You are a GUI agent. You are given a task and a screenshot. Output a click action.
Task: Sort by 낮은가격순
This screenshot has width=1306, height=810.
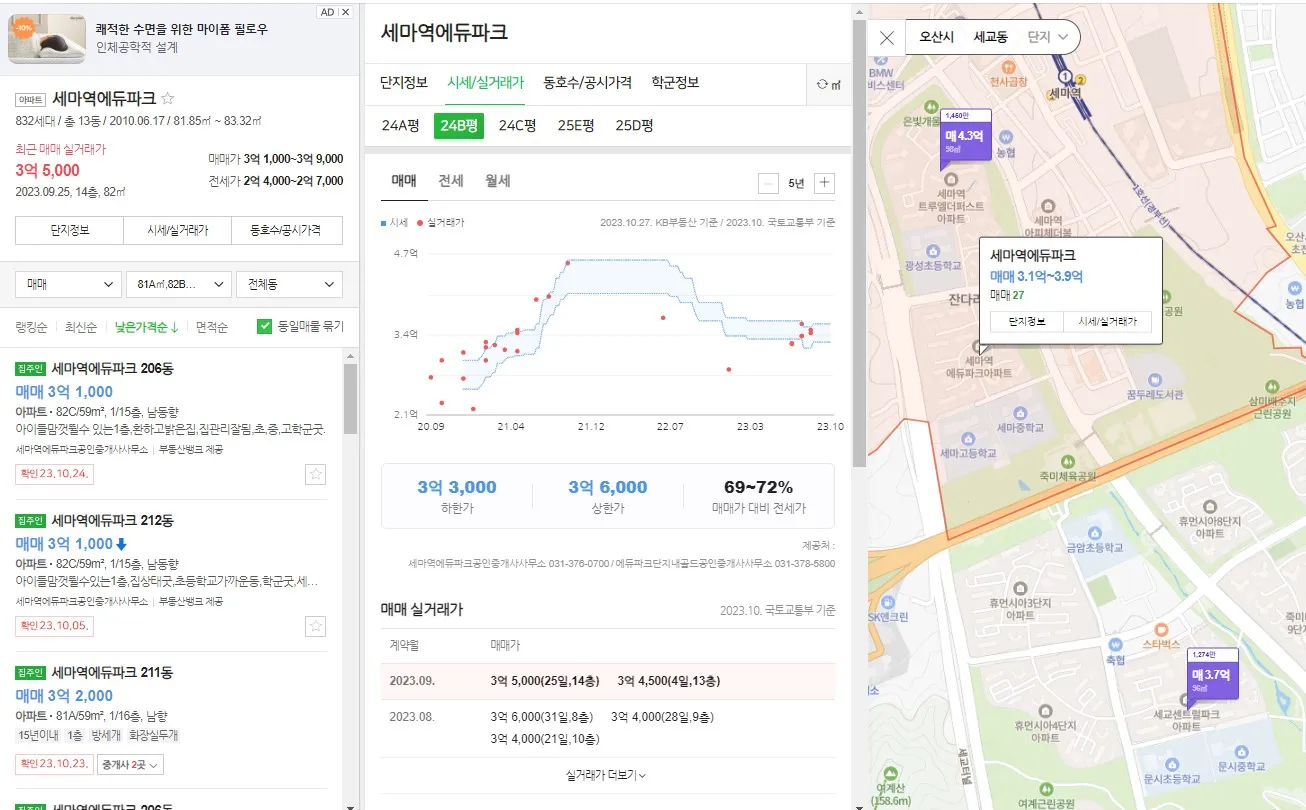tap(146, 327)
